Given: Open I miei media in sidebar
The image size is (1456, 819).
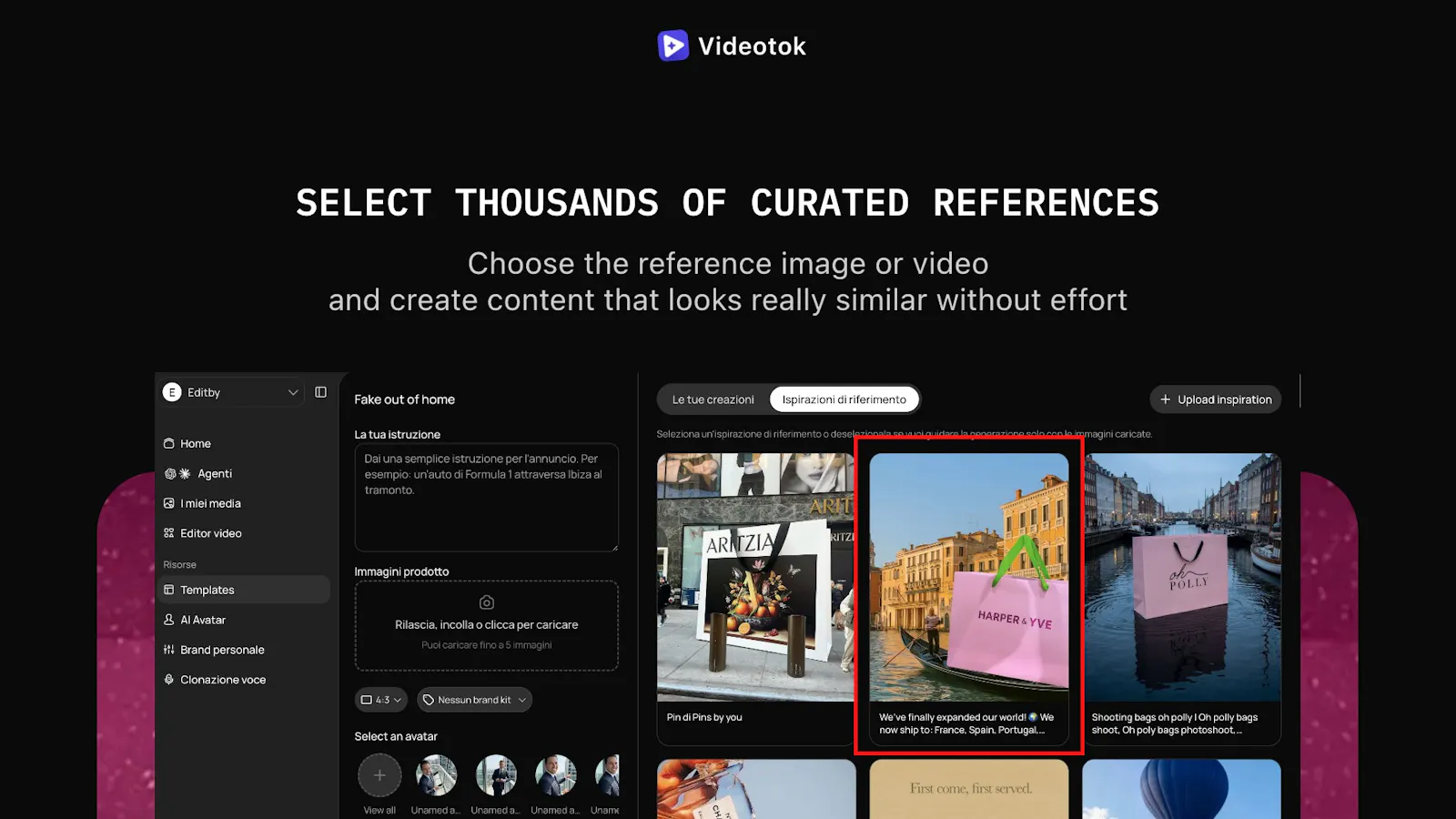Looking at the screenshot, I should pyautogui.click(x=244, y=503).
